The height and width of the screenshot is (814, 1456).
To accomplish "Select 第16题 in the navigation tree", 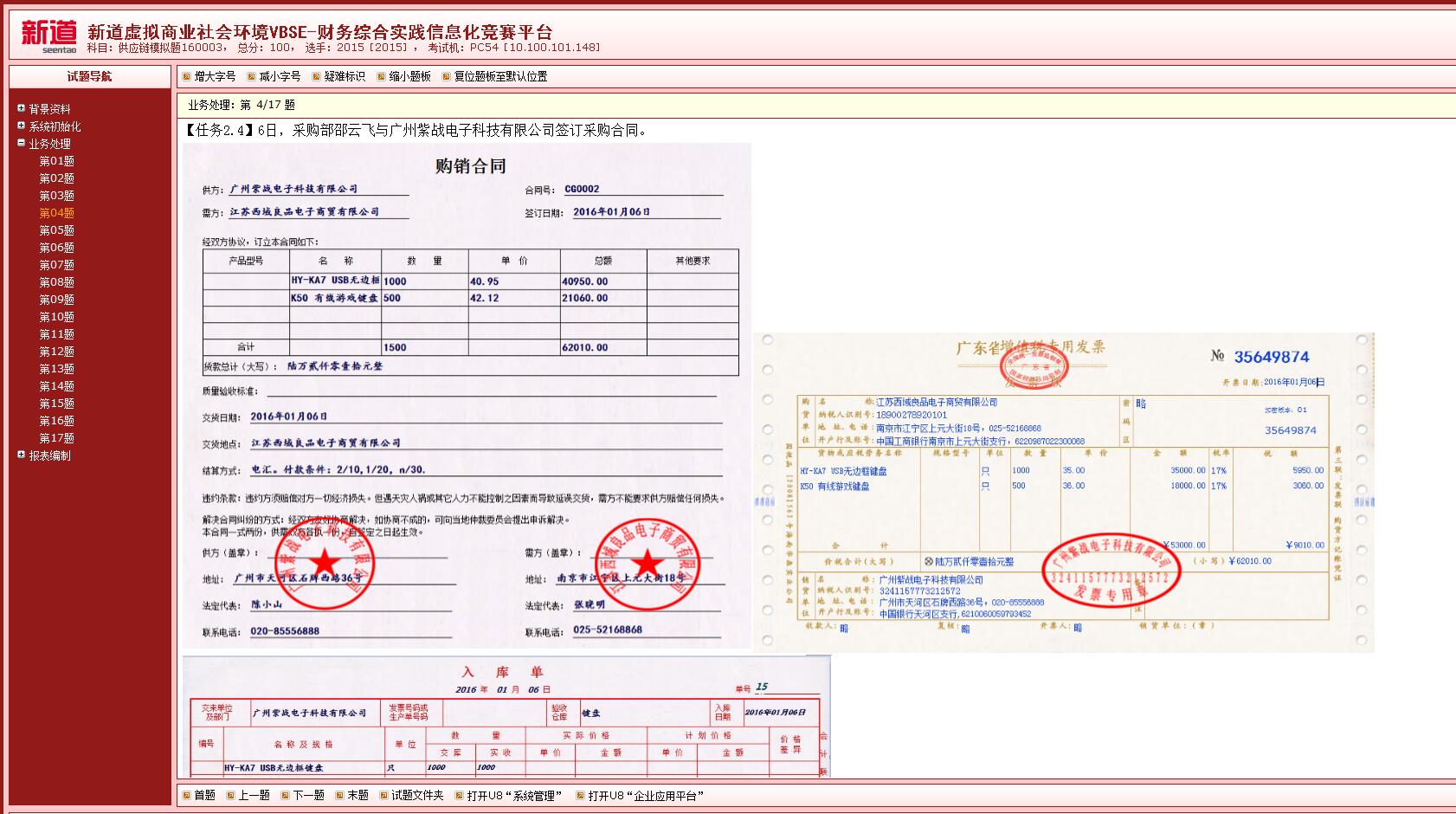I will click(x=56, y=421).
